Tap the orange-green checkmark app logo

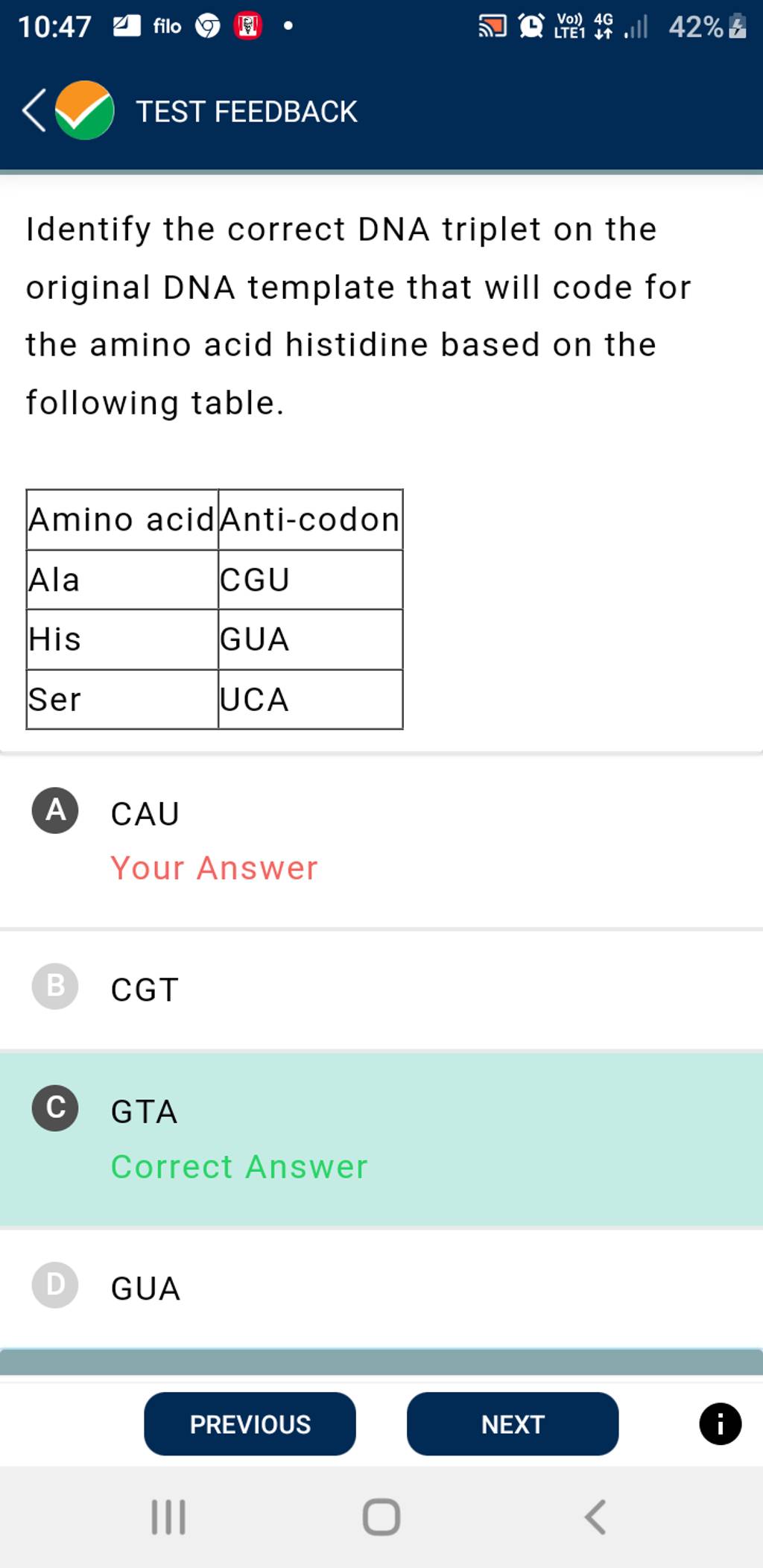click(84, 110)
